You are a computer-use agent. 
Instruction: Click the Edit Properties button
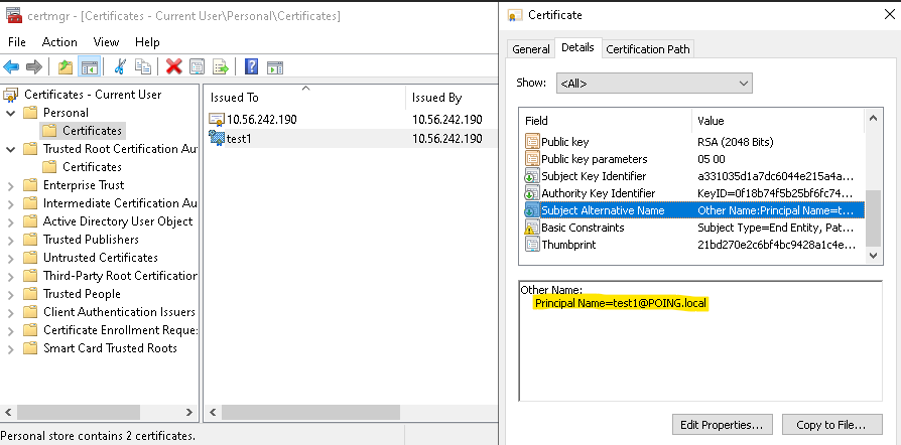tap(722, 425)
